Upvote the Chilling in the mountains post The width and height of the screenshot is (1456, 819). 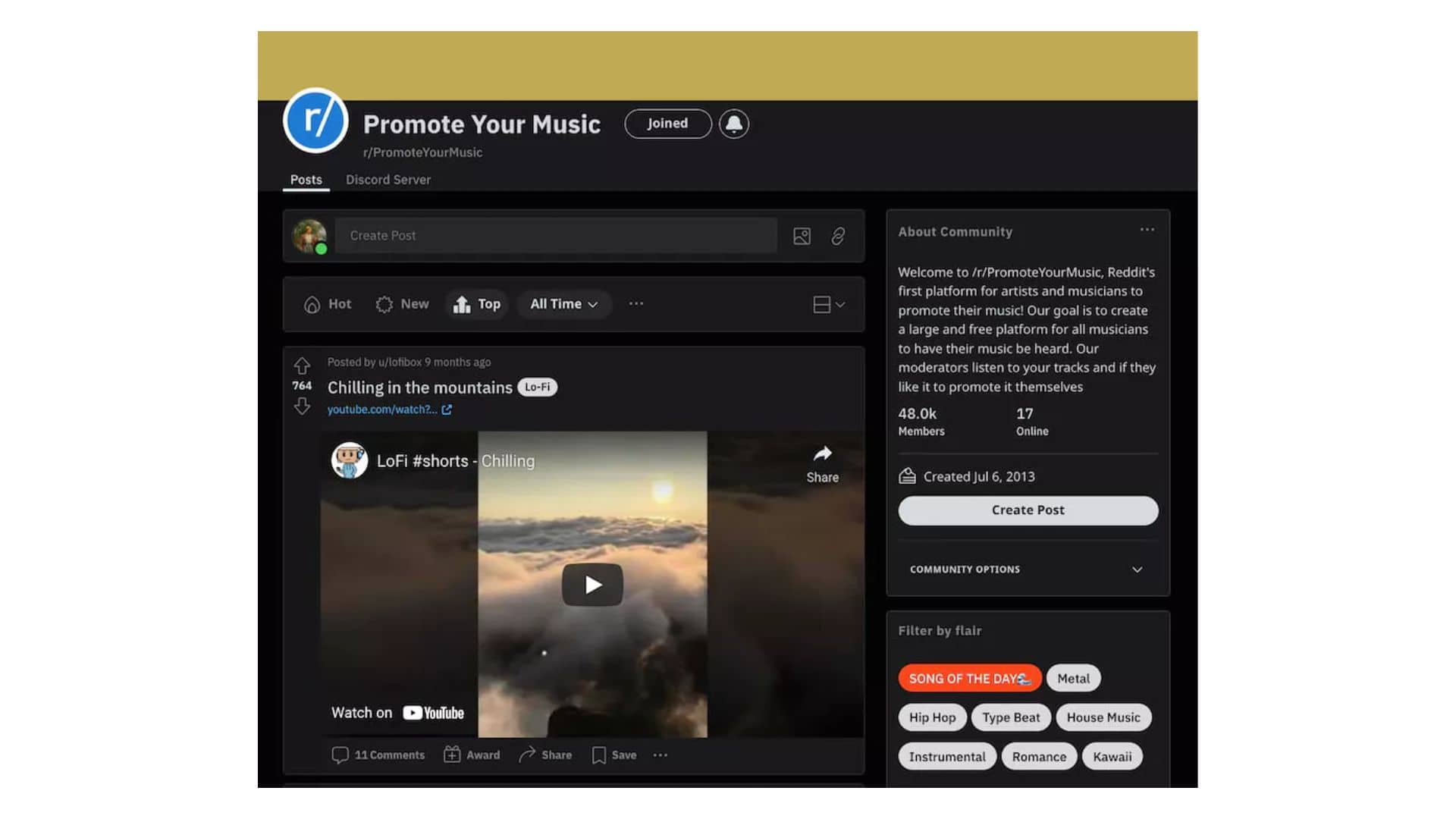coord(302,366)
